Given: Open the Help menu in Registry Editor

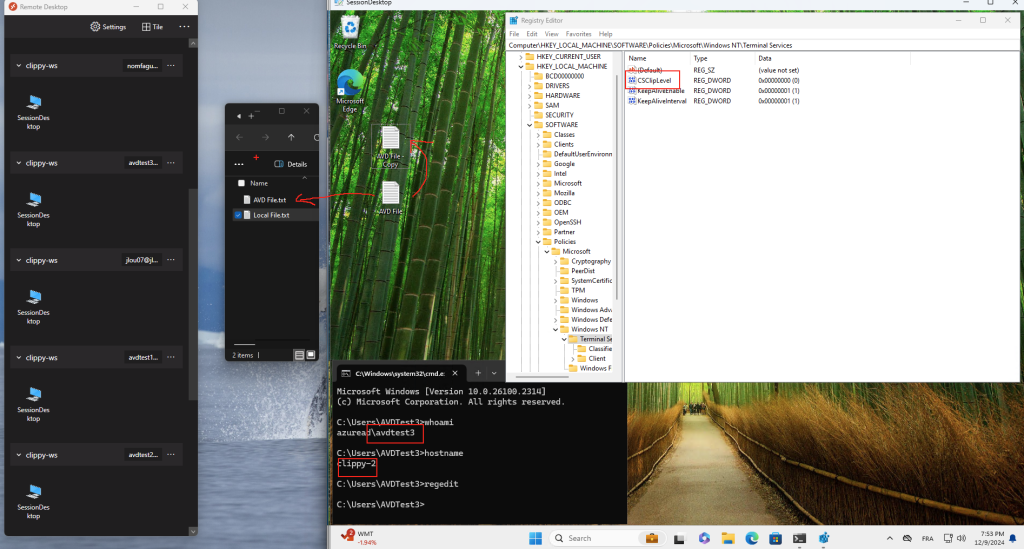Looking at the screenshot, I should pyautogui.click(x=605, y=34).
